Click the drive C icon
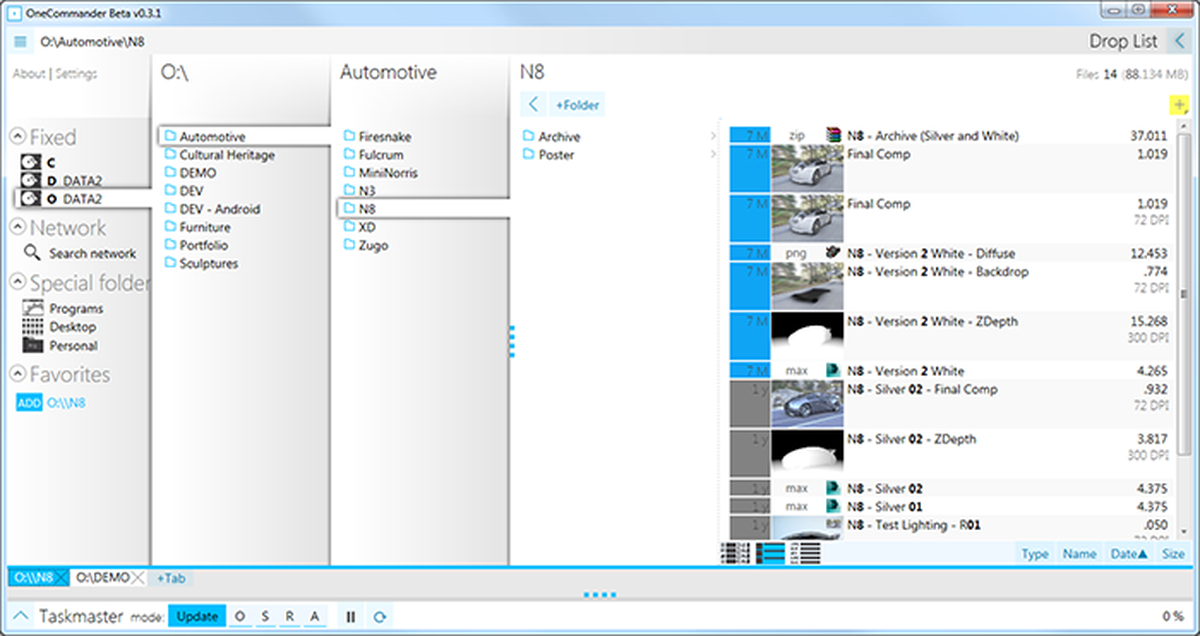 coord(31,162)
